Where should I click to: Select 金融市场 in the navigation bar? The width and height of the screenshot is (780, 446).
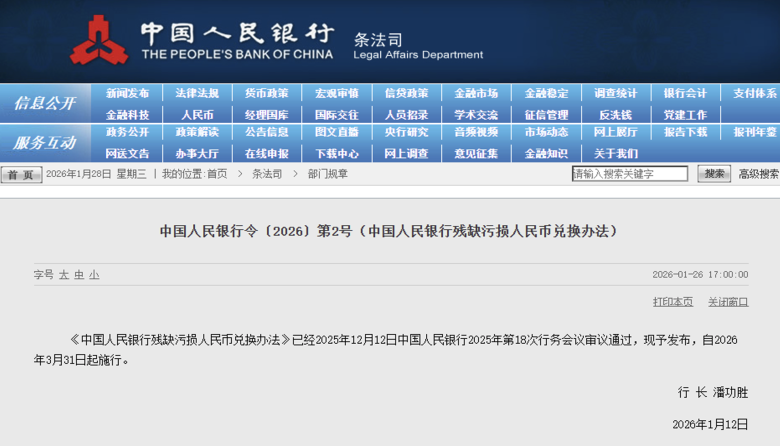(476, 93)
